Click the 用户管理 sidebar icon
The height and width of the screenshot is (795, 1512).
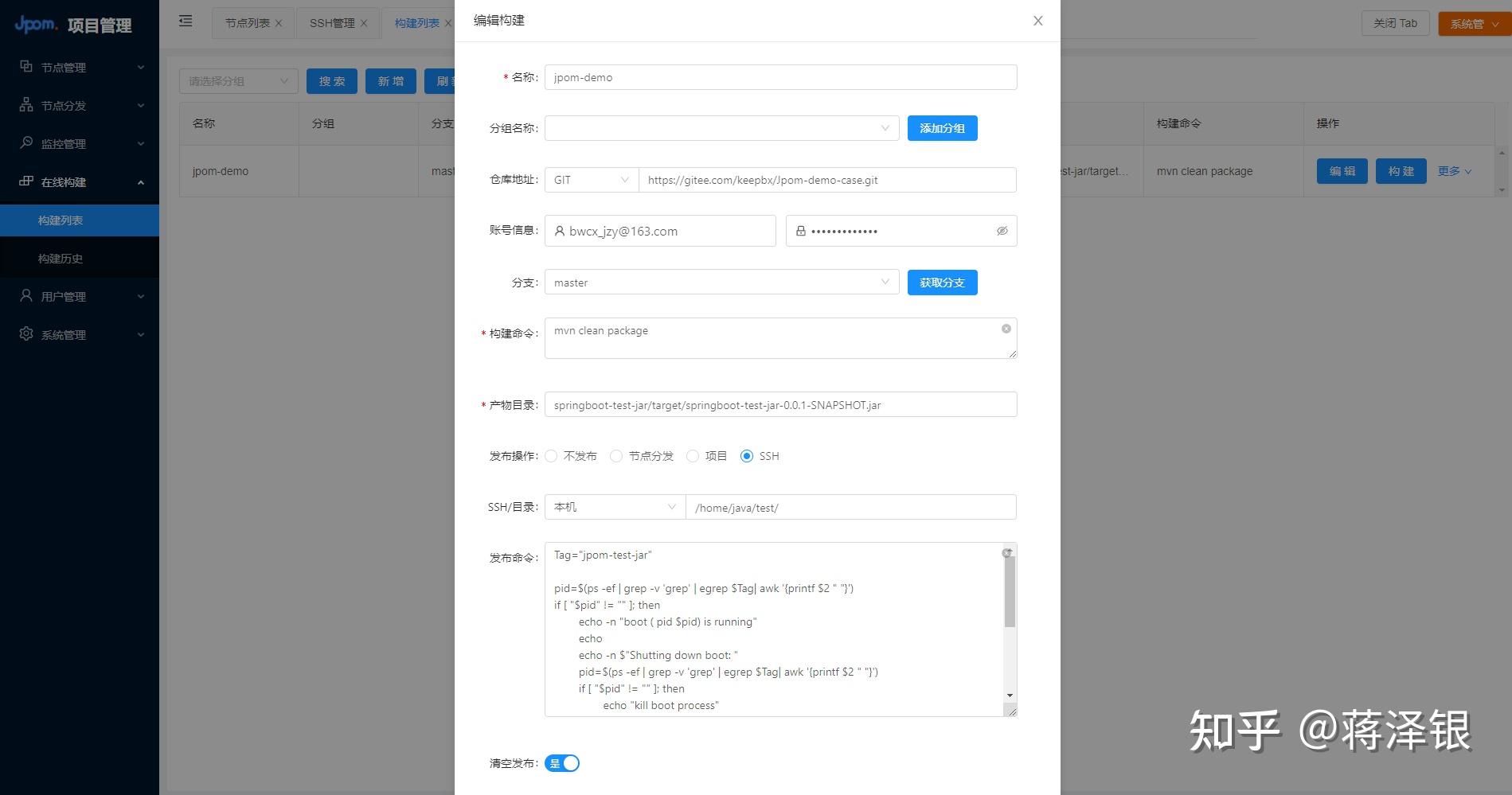click(26, 296)
